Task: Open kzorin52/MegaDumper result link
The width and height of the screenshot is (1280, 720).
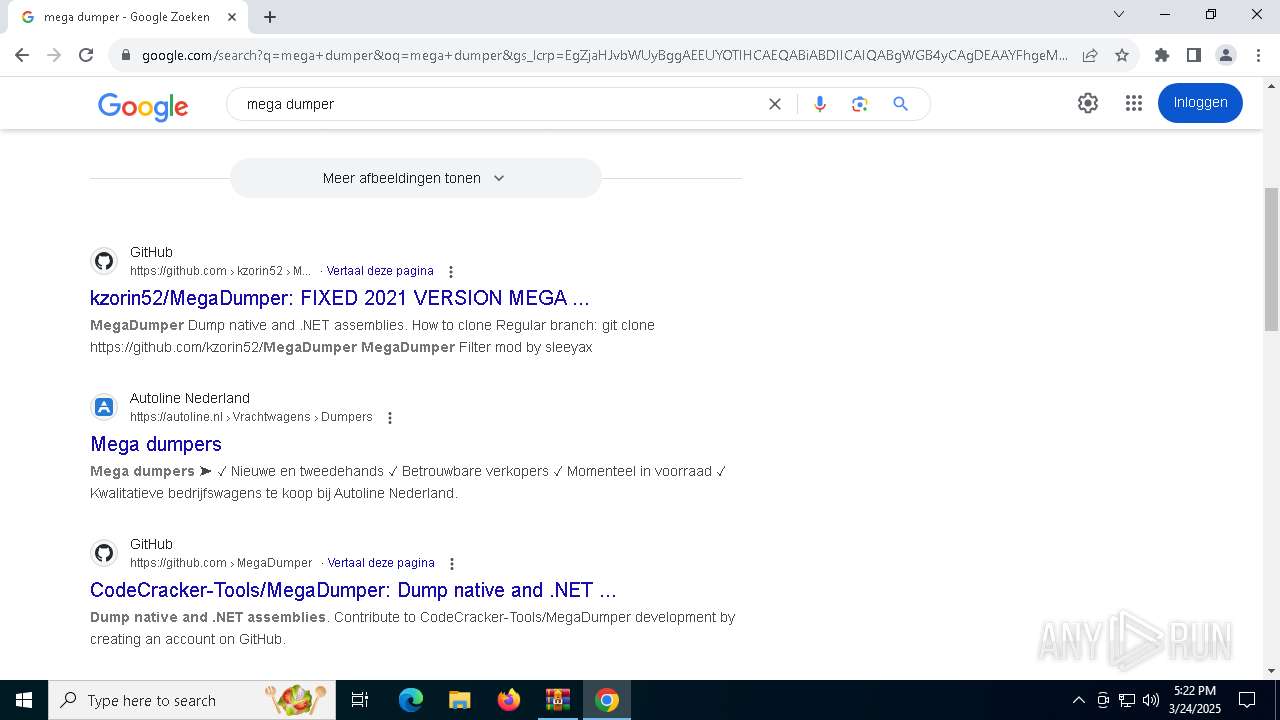Action: coord(339,298)
